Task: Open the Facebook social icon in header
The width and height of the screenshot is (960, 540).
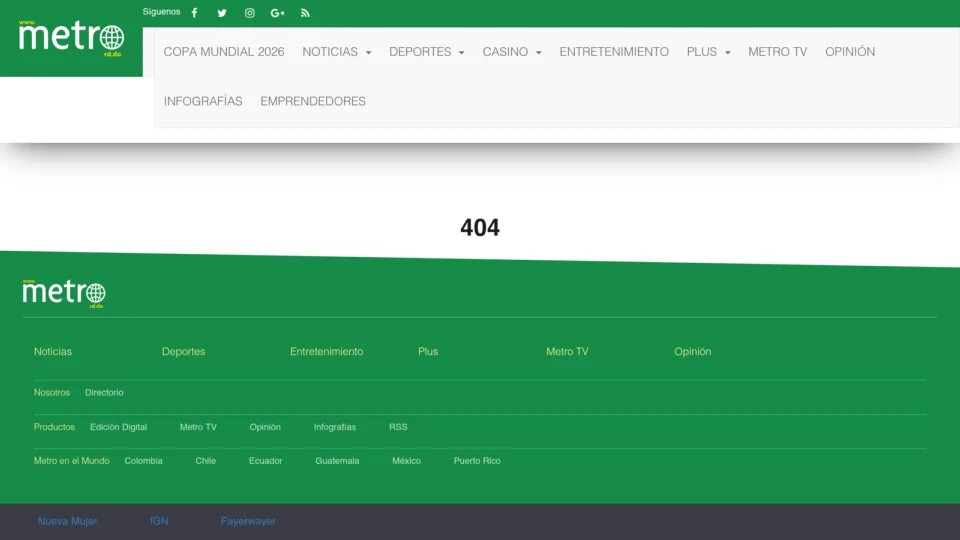Action: pyautogui.click(x=195, y=13)
